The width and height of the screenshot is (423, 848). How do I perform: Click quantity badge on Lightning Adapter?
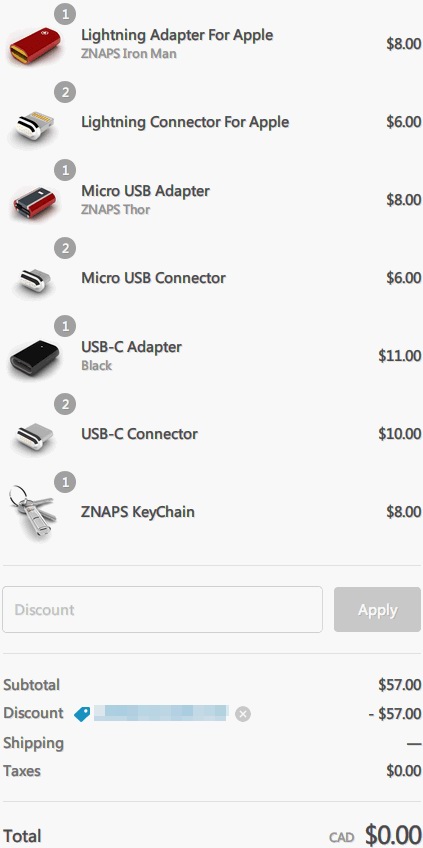(x=65, y=15)
